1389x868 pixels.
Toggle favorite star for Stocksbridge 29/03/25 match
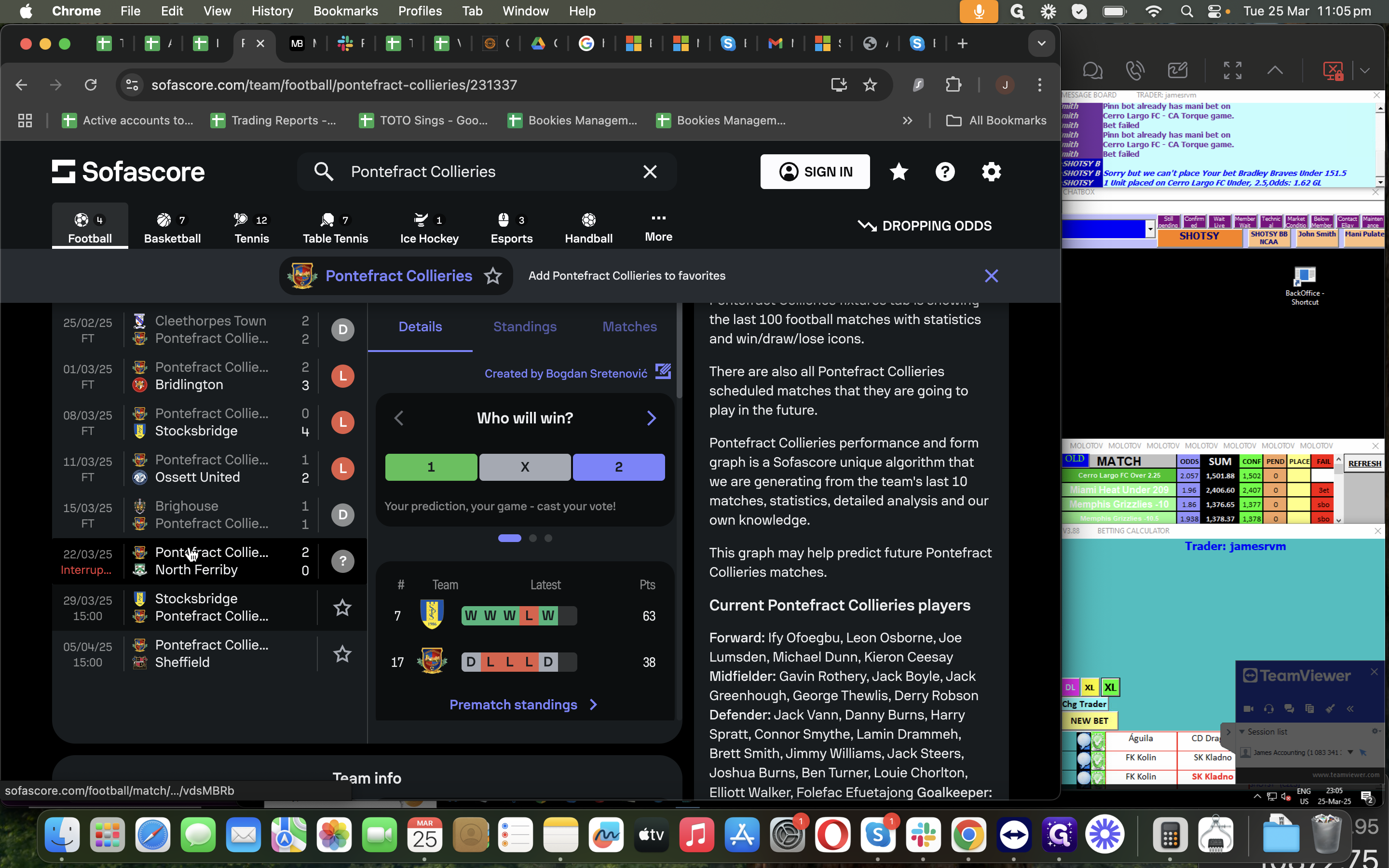click(x=342, y=608)
